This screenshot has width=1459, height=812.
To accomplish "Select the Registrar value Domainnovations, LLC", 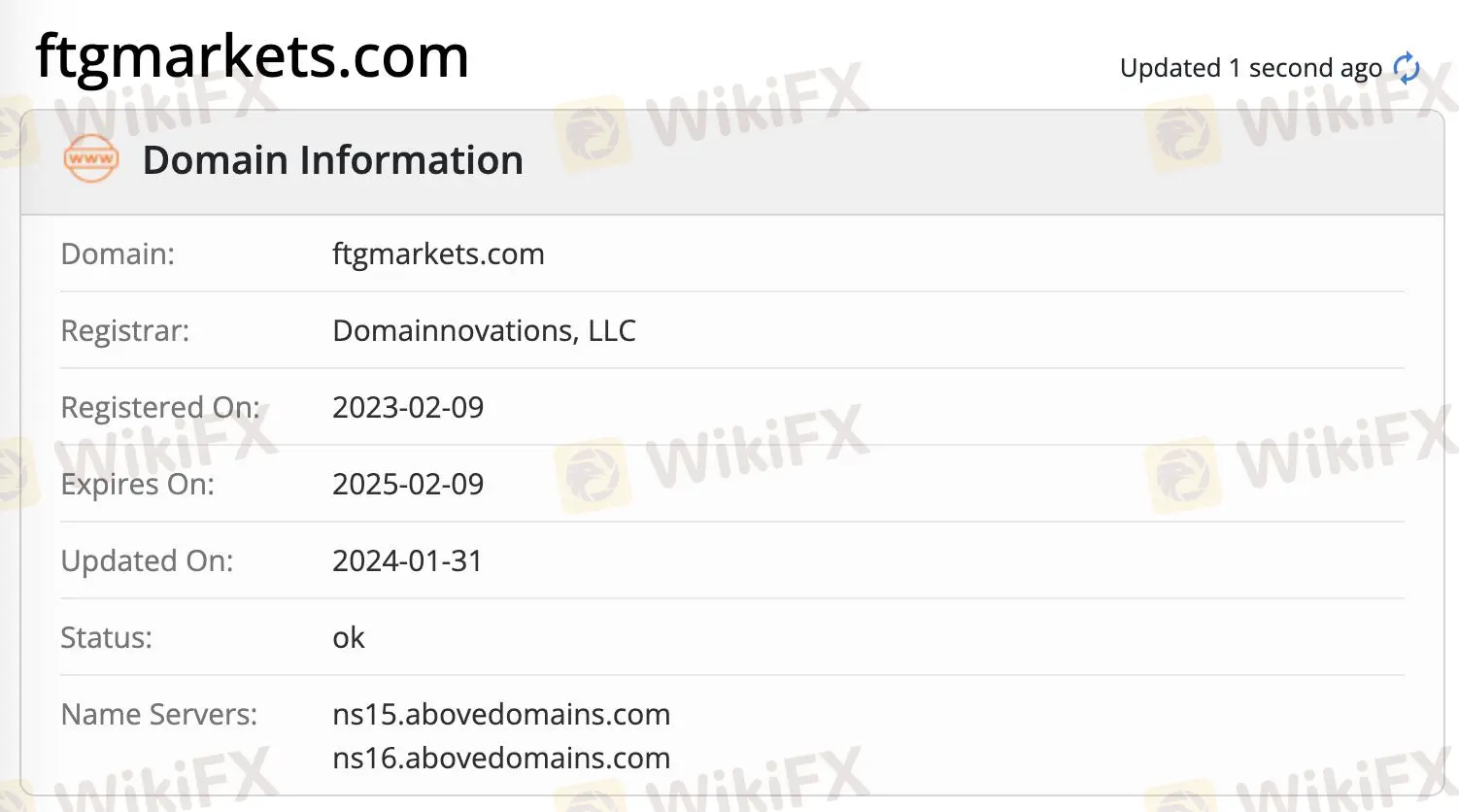I will point(484,330).
